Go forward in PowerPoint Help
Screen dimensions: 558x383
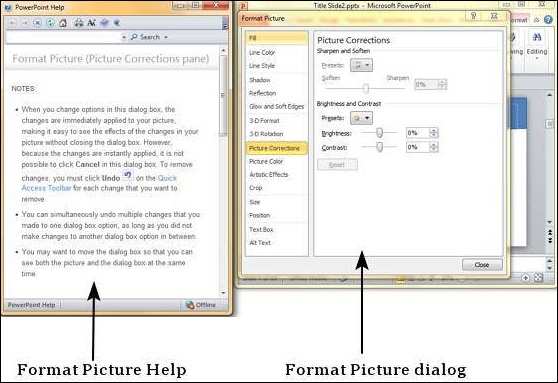tap(25, 23)
